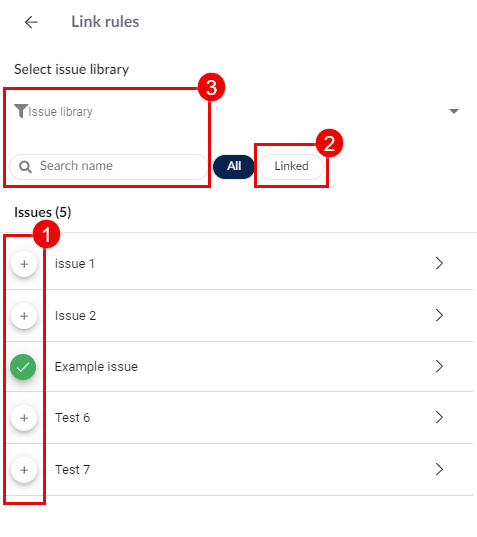
Task: Click the Issue library placeholder text
Action: point(60,112)
